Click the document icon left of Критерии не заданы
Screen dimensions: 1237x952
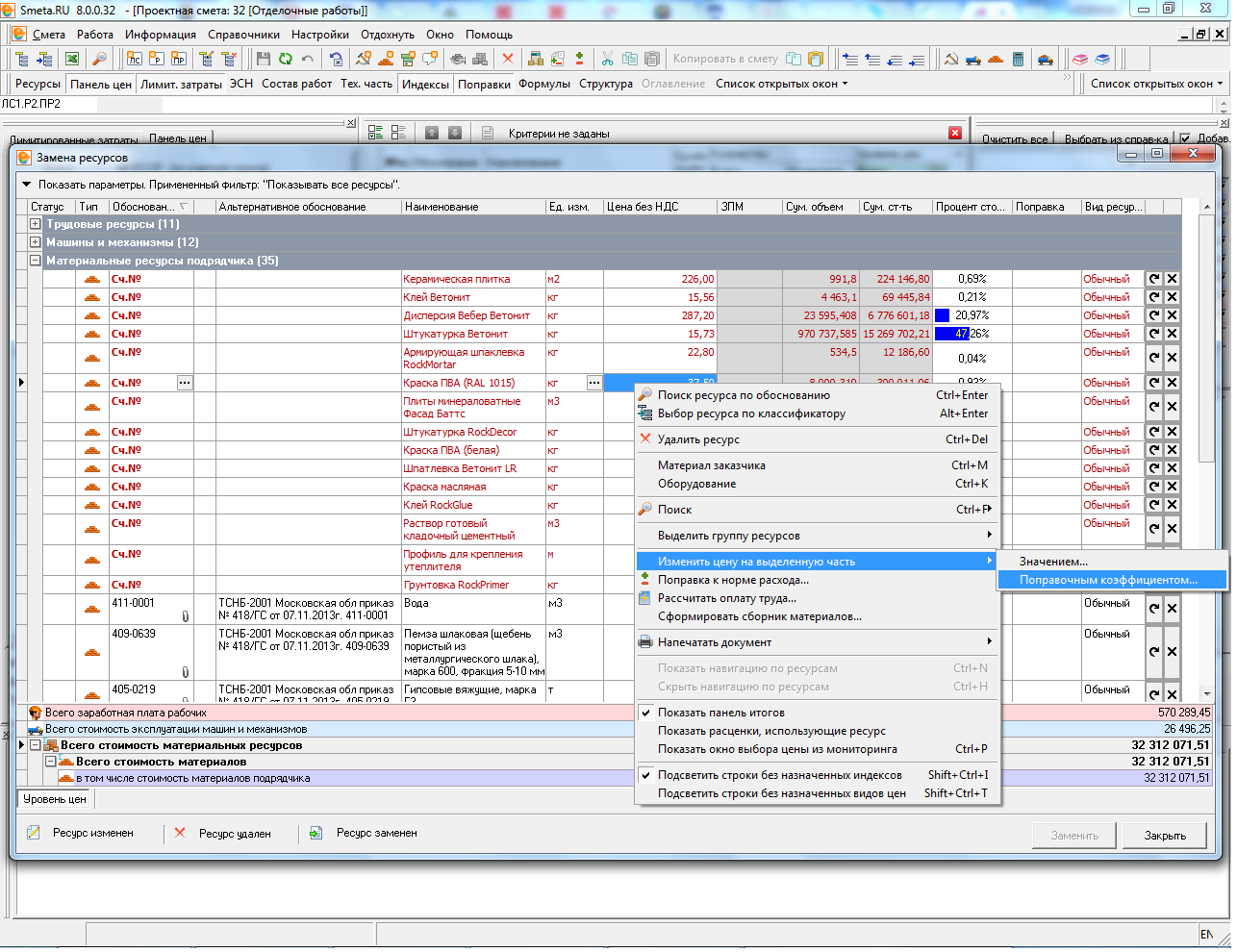488,133
